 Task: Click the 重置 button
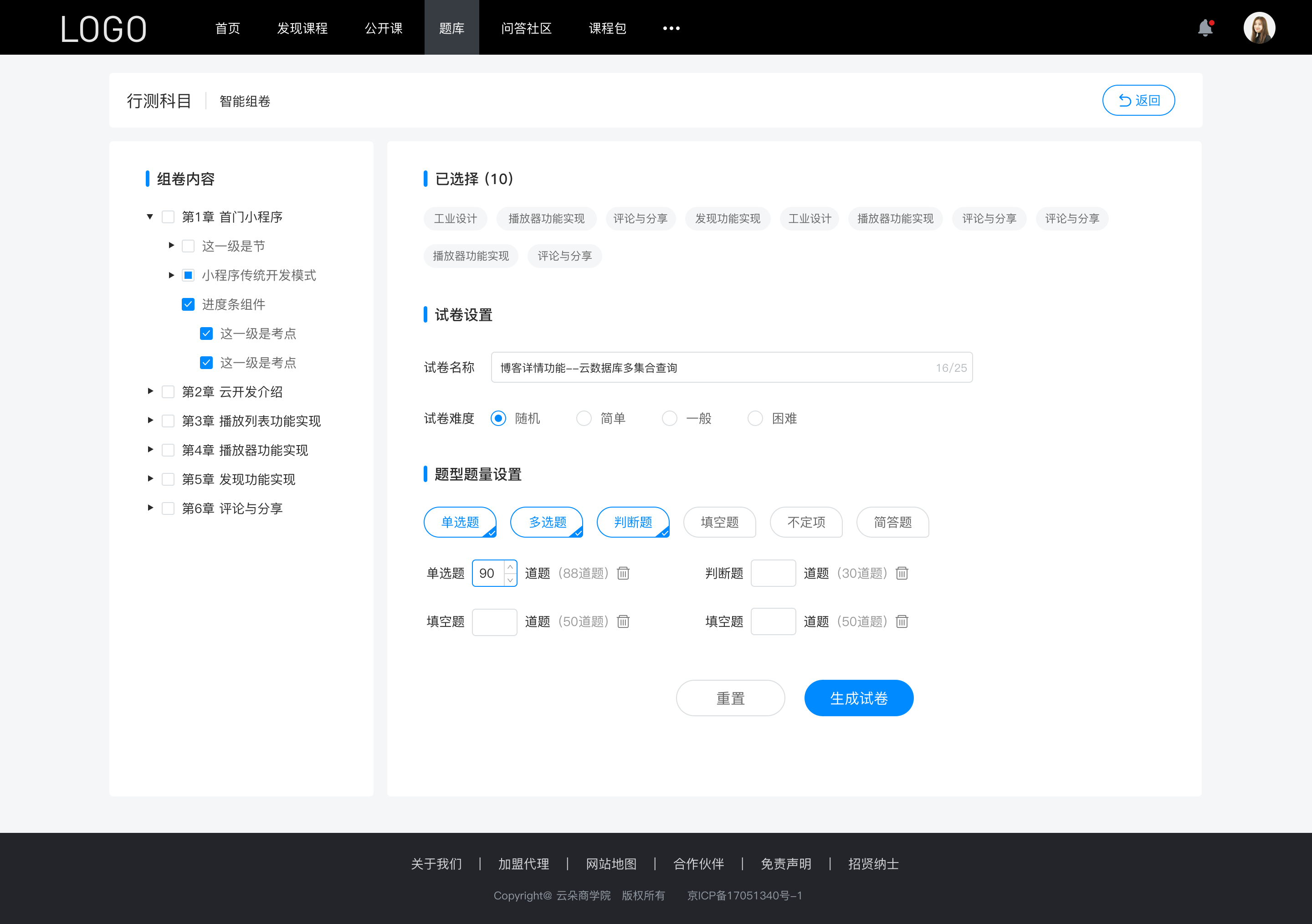click(730, 698)
